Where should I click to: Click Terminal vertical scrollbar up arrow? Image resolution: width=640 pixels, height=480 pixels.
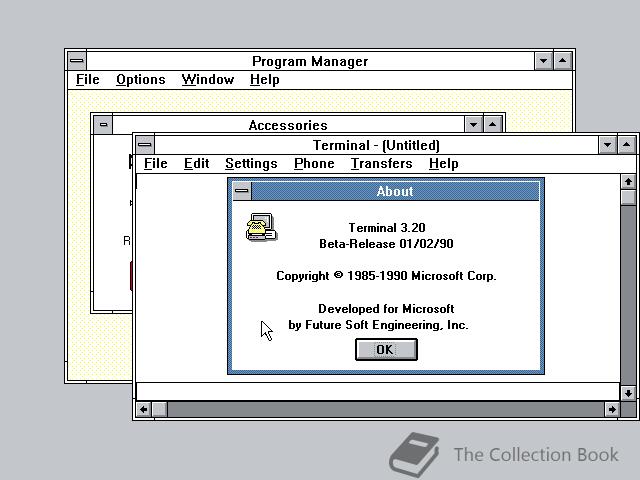[628, 181]
